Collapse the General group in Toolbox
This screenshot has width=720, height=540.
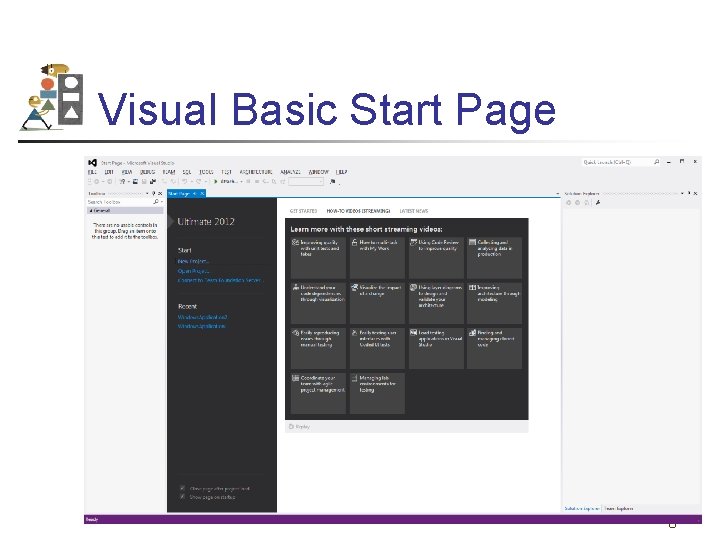pos(91,211)
